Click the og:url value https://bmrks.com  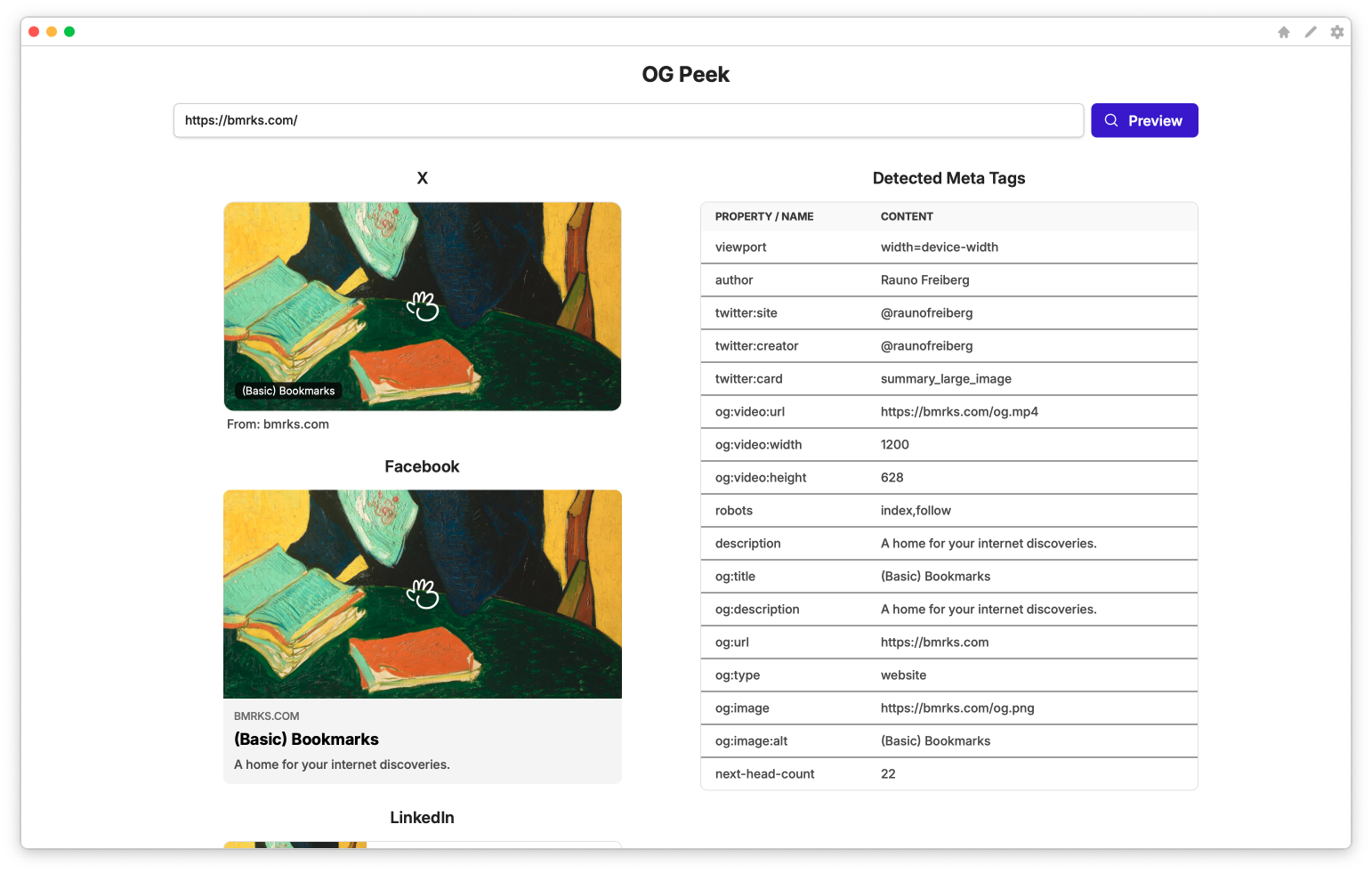coord(934,643)
